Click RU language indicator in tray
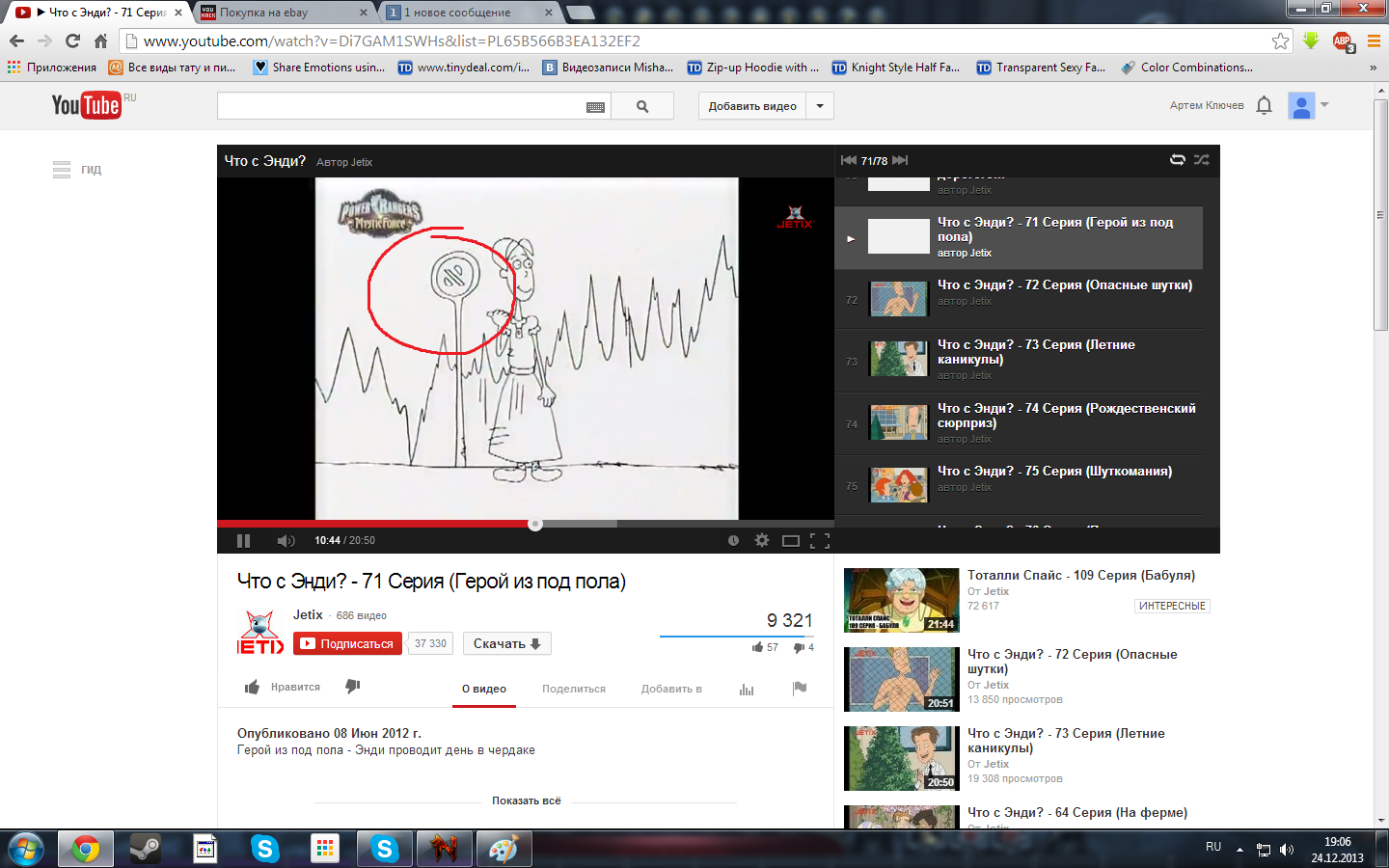 click(1213, 847)
